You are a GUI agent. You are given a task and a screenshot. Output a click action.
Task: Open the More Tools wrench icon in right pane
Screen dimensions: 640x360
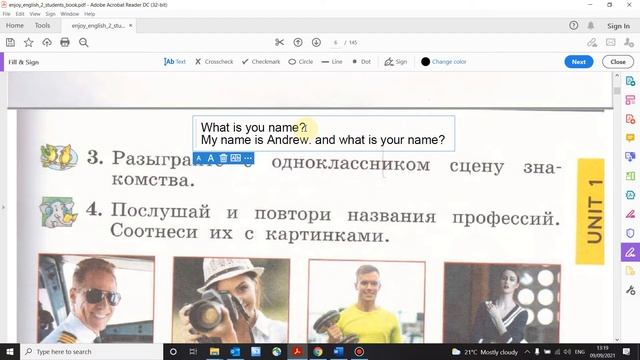pos(630,290)
